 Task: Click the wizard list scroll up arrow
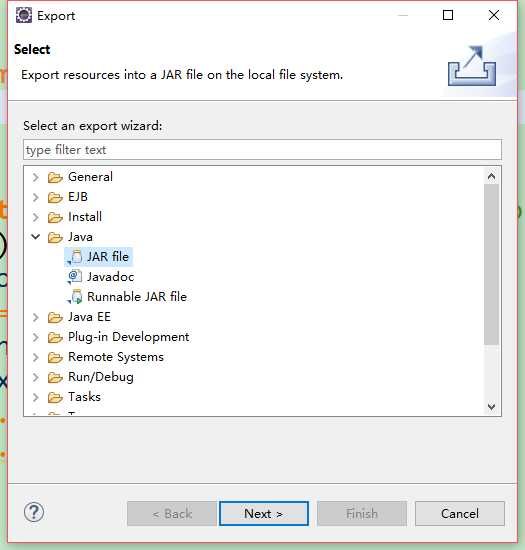click(491, 176)
